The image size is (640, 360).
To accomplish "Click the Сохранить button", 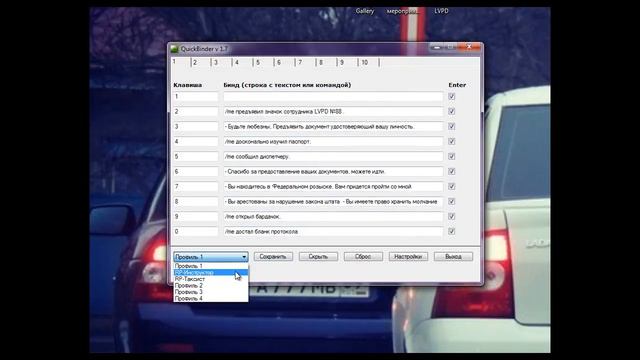I will pos(273,257).
